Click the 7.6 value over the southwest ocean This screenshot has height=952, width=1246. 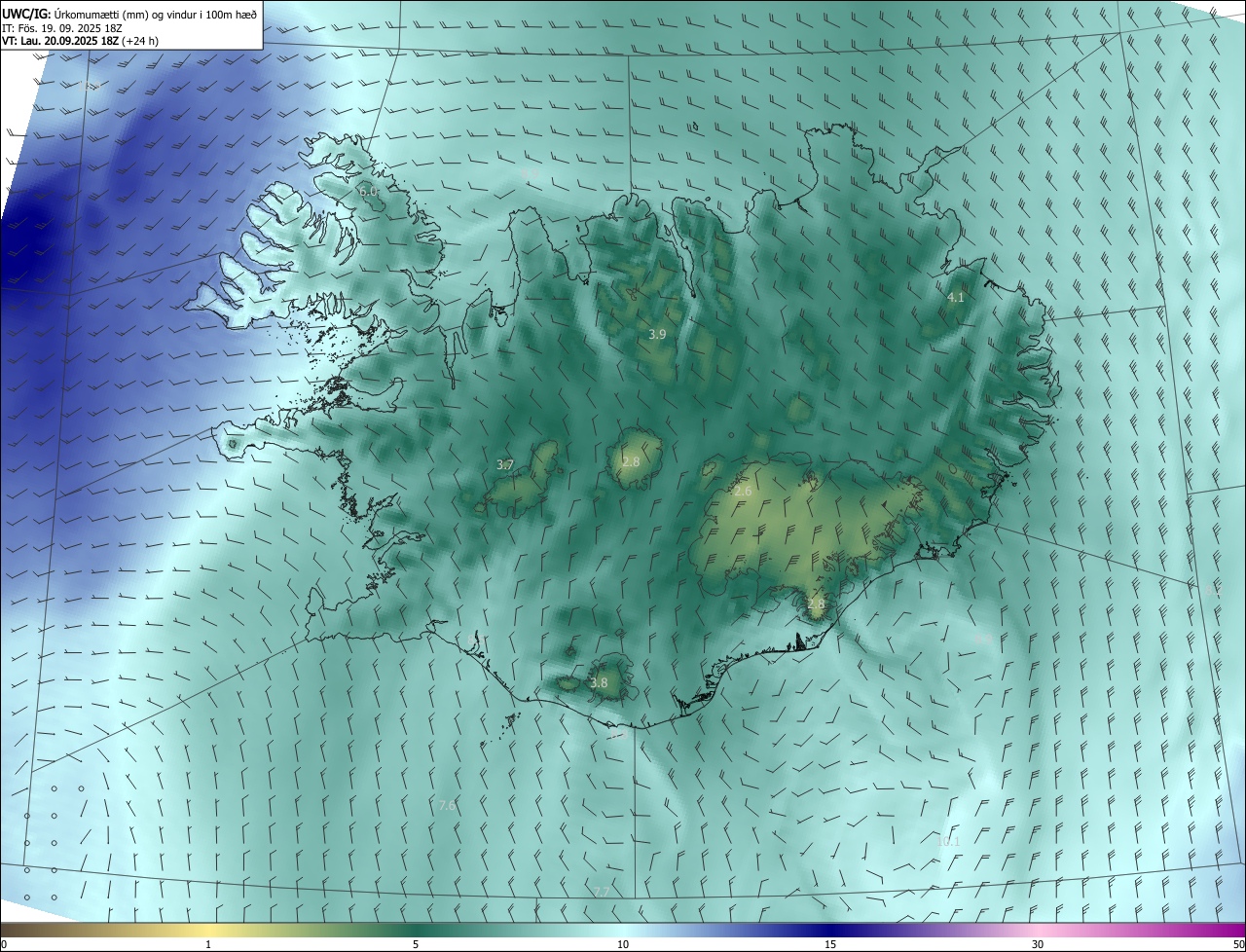[x=448, y=805]
